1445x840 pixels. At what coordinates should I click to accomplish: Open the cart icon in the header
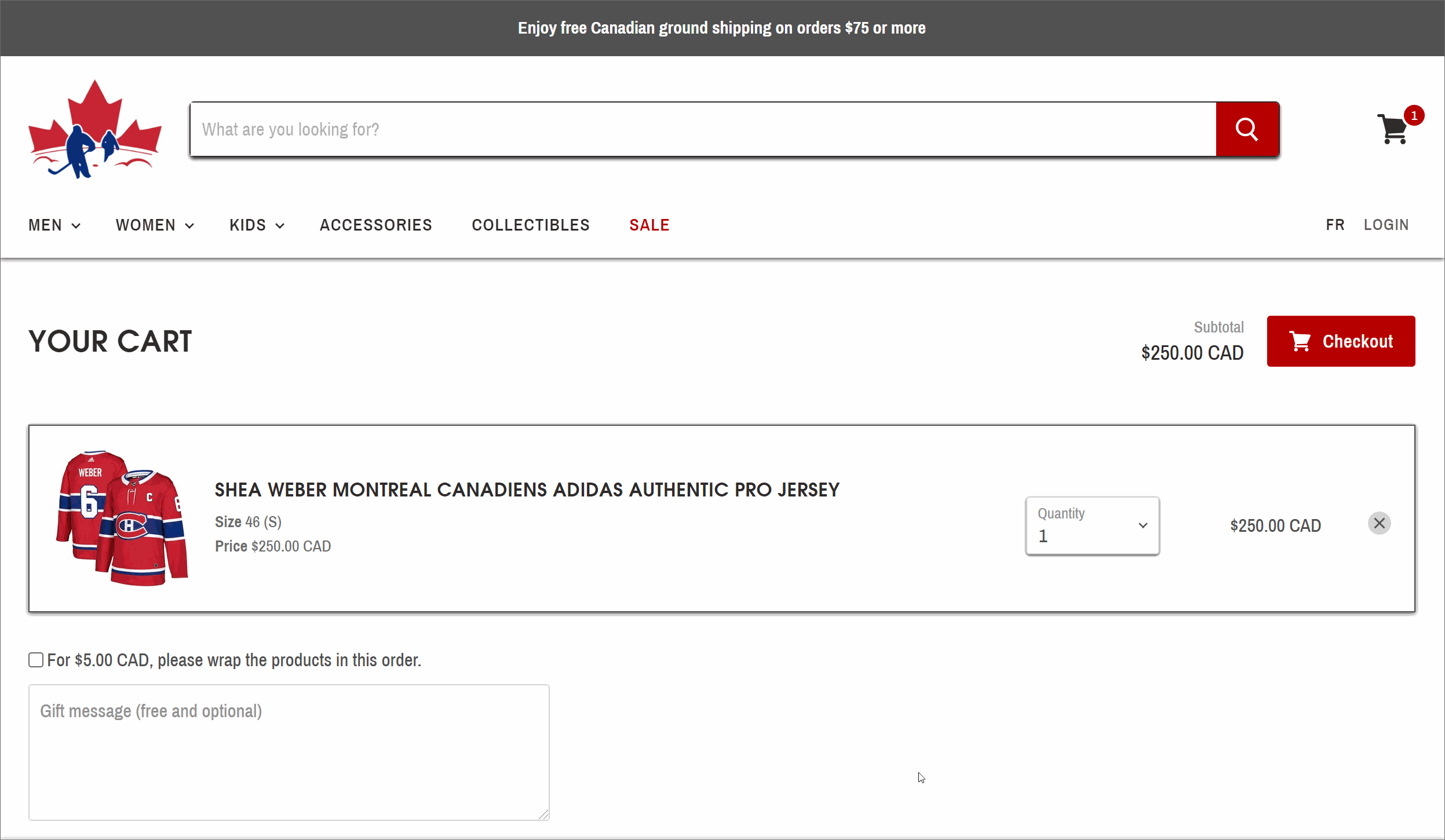[1392, 129]
